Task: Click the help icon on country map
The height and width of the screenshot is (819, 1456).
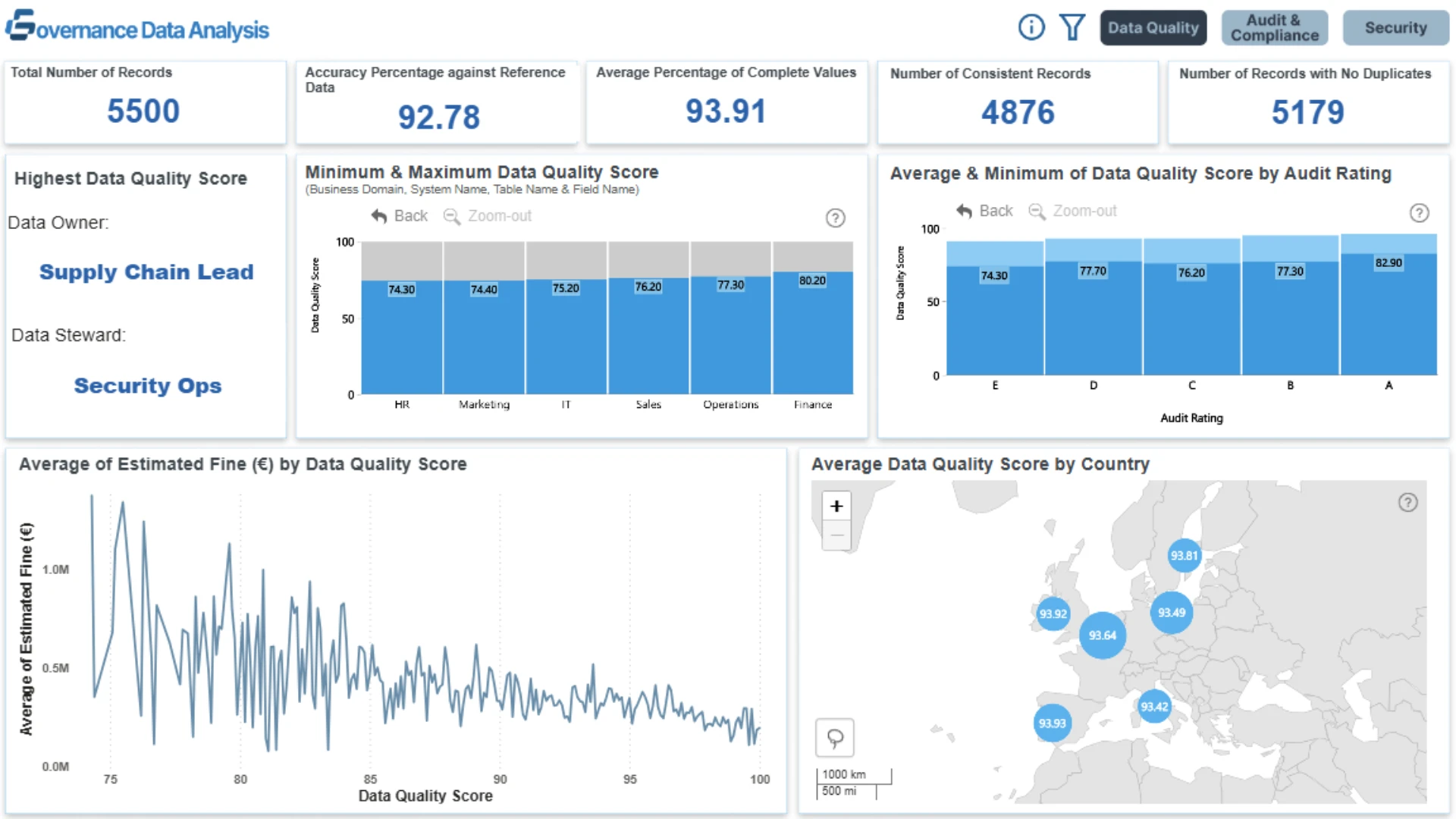Action: 1408,502
